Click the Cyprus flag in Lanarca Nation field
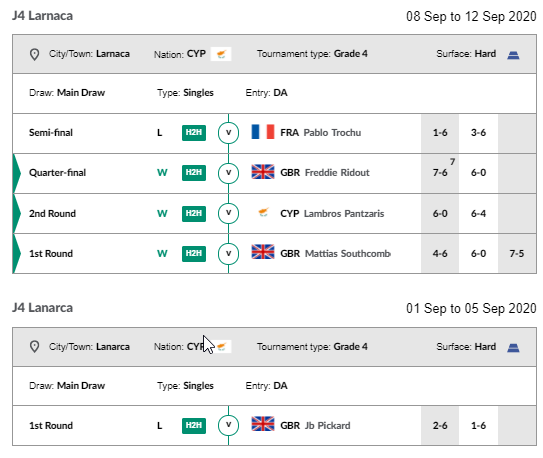 [x=222, y=346]
